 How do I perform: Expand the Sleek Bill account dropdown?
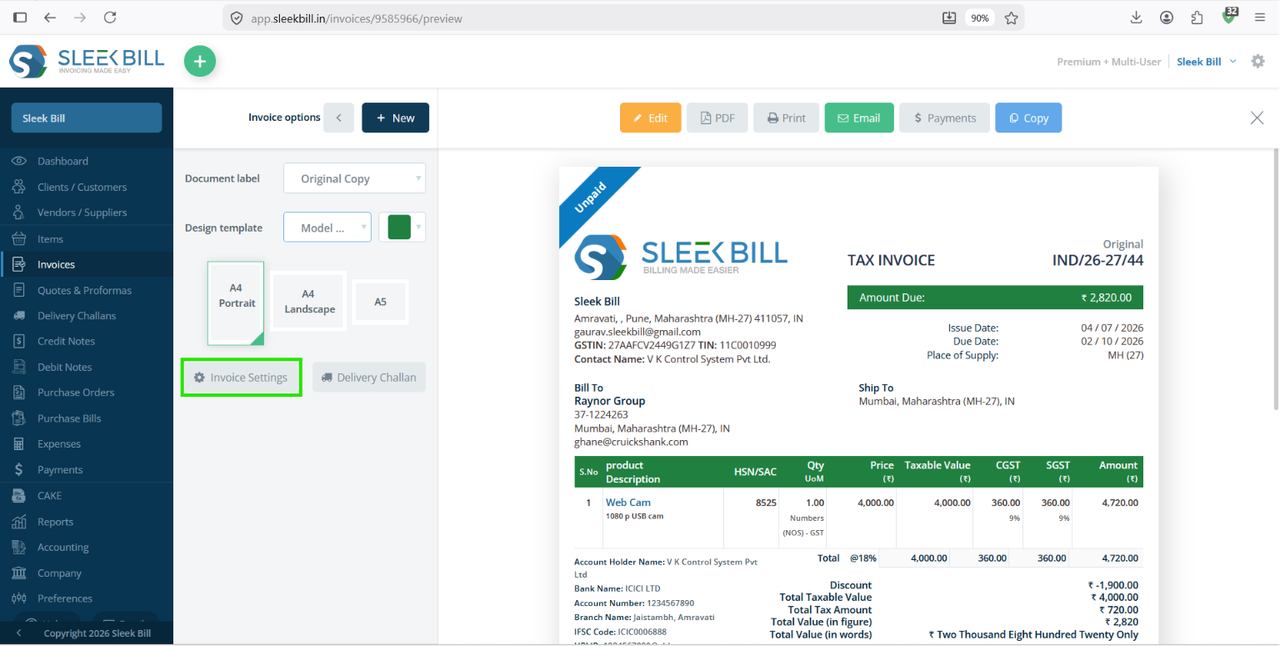(x=1206, y=61)
